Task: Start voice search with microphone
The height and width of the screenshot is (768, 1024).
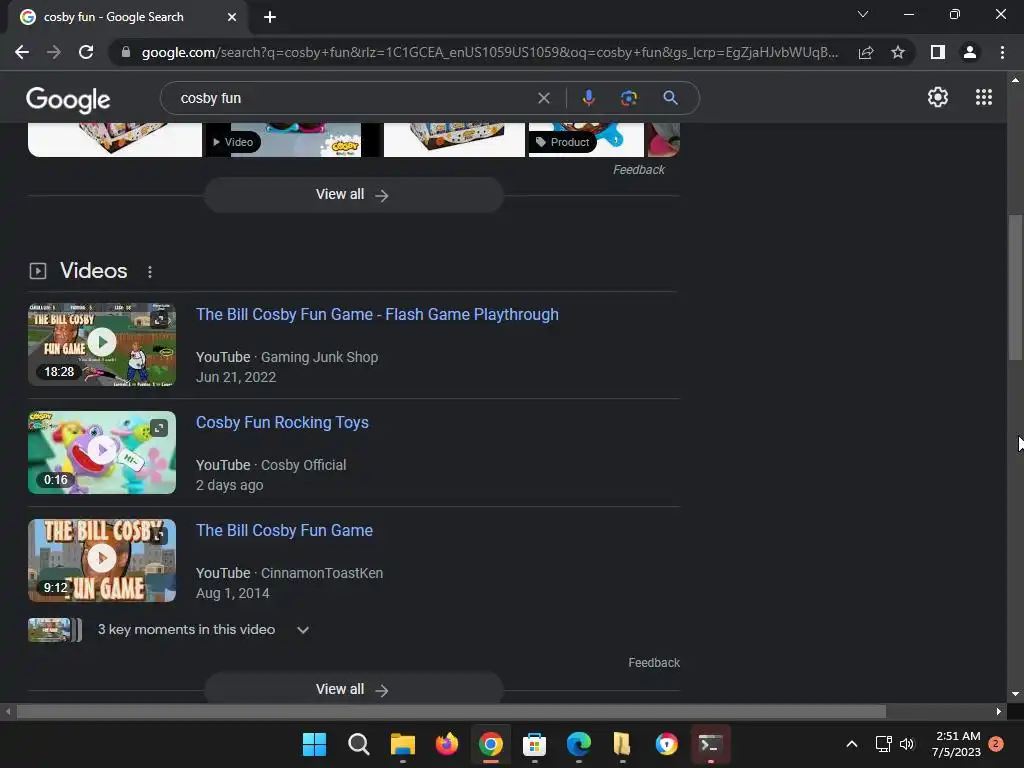Action: [588, 98]
